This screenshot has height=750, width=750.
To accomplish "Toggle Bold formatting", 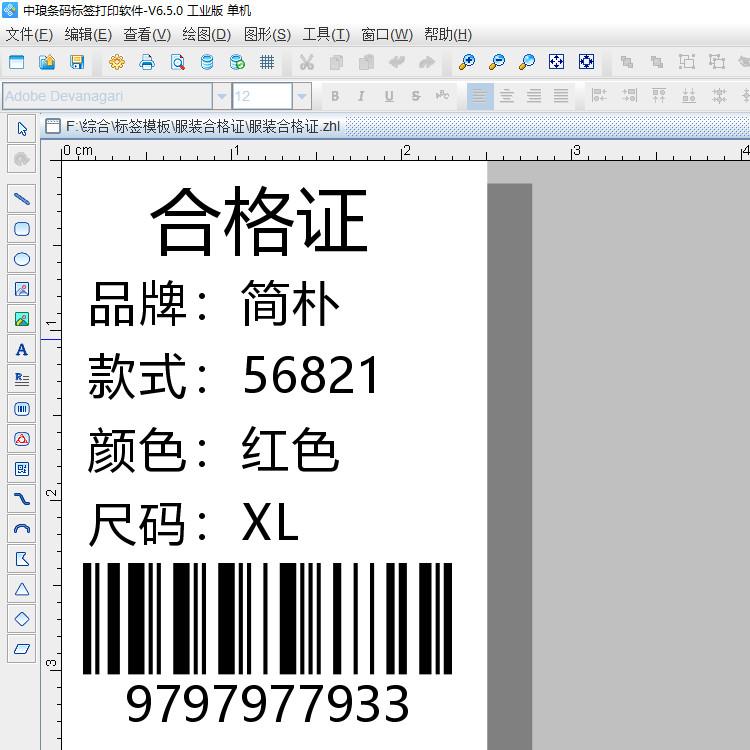I will coord(335,96).
